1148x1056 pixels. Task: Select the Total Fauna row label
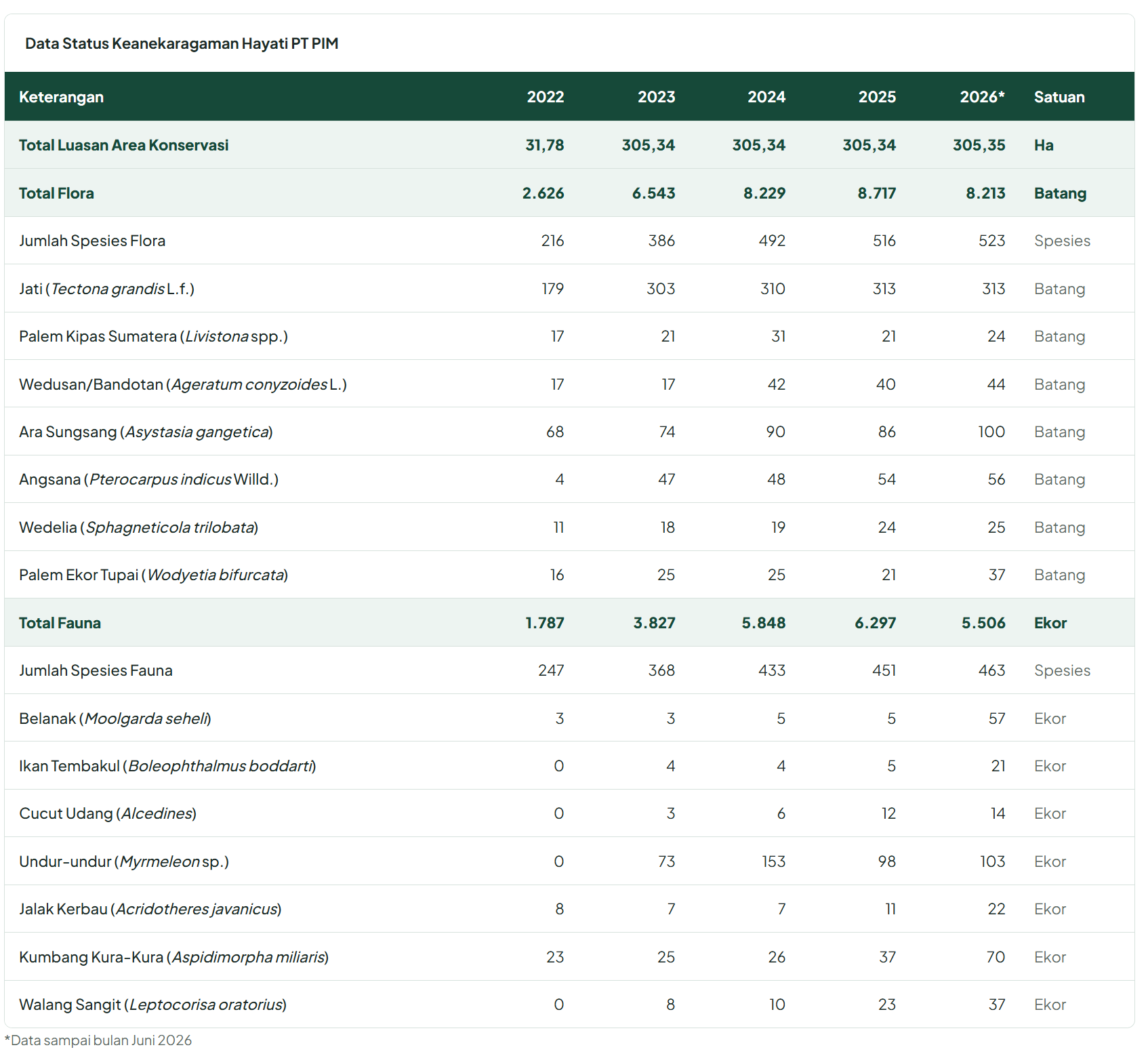click(x=60, y=623)
